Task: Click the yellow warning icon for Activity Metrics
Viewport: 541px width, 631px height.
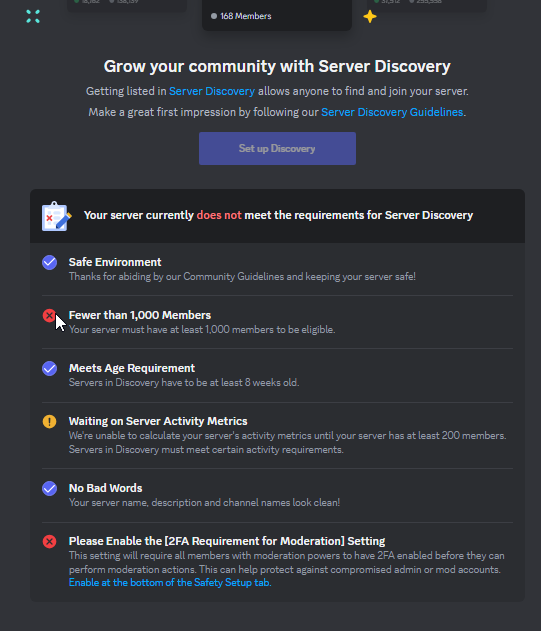Action: (x=50, y=421)
